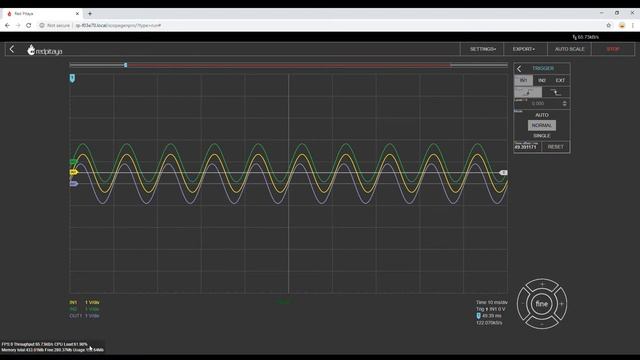
Task: Click the Not secure site info icon
Action: click(42, 25)
